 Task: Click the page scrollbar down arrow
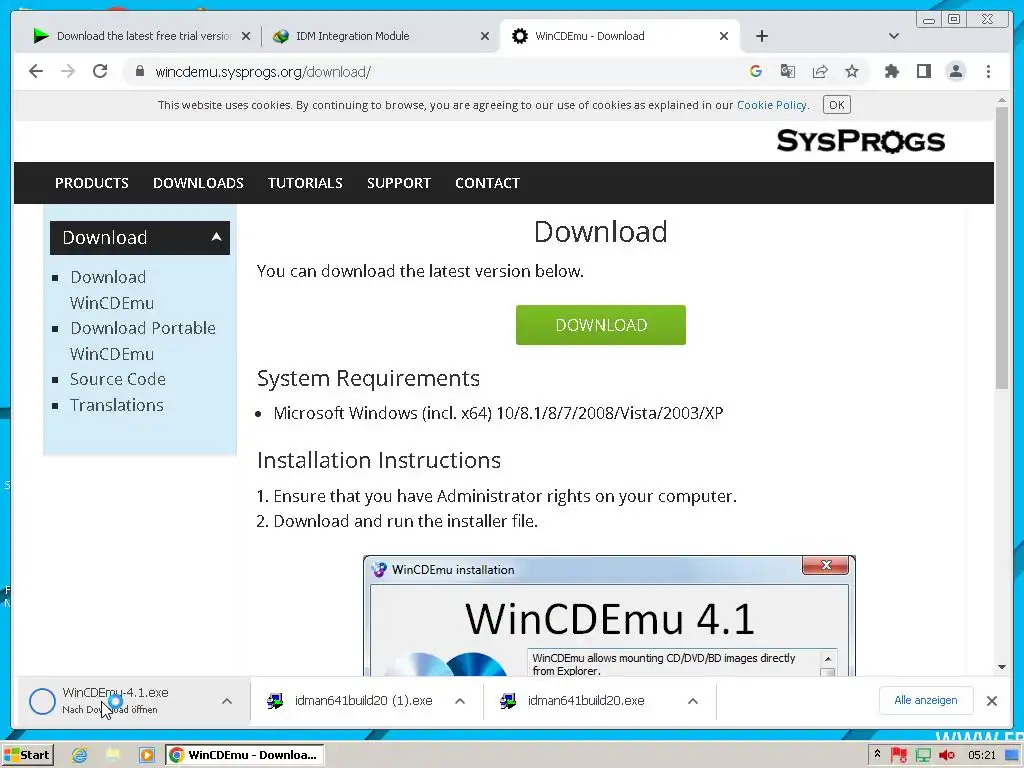click(x=1002, y=667)
